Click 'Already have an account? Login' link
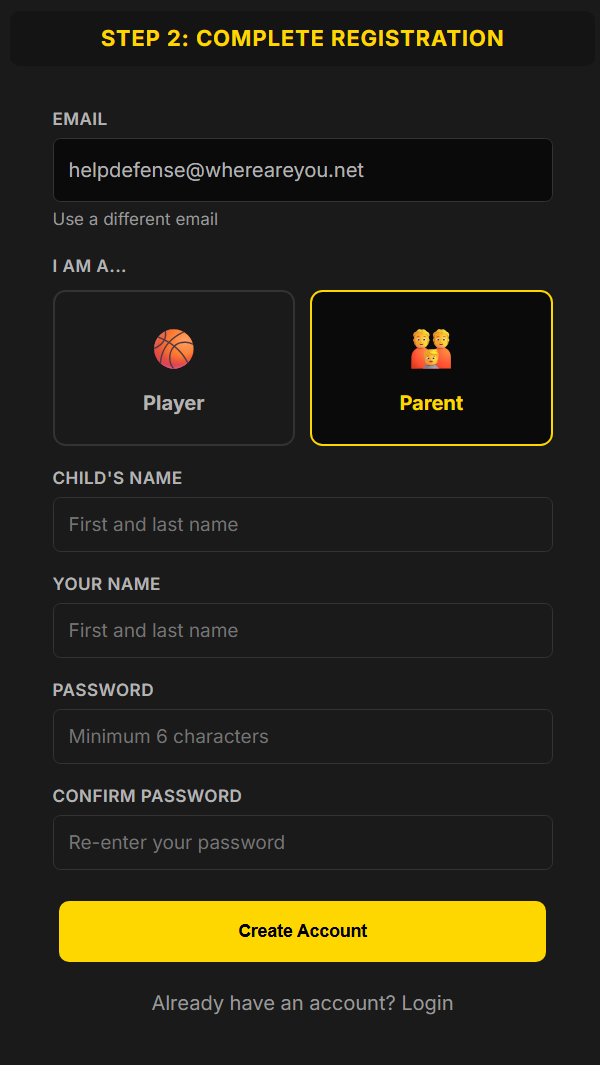This screenshot has width=600, height=1065. [302, 1003]
